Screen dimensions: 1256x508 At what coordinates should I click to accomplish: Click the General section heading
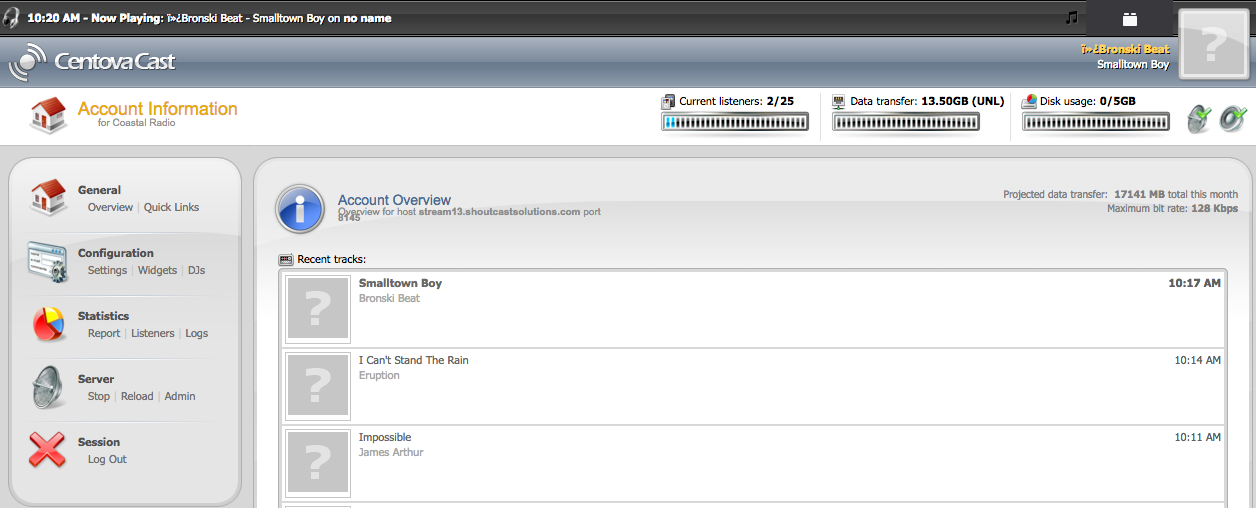click(x=99, y=190)
